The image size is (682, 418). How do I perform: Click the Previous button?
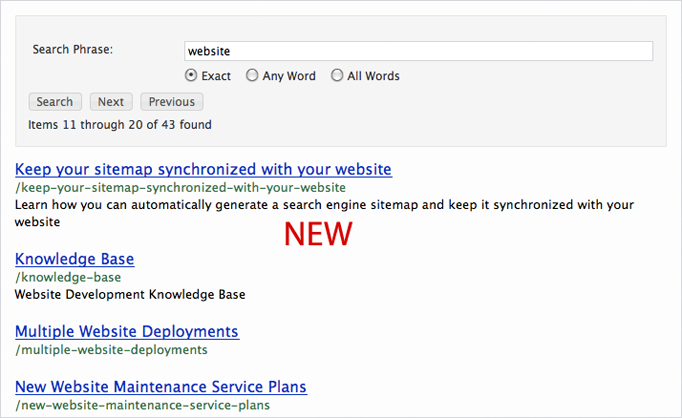[x=172, y=102]
